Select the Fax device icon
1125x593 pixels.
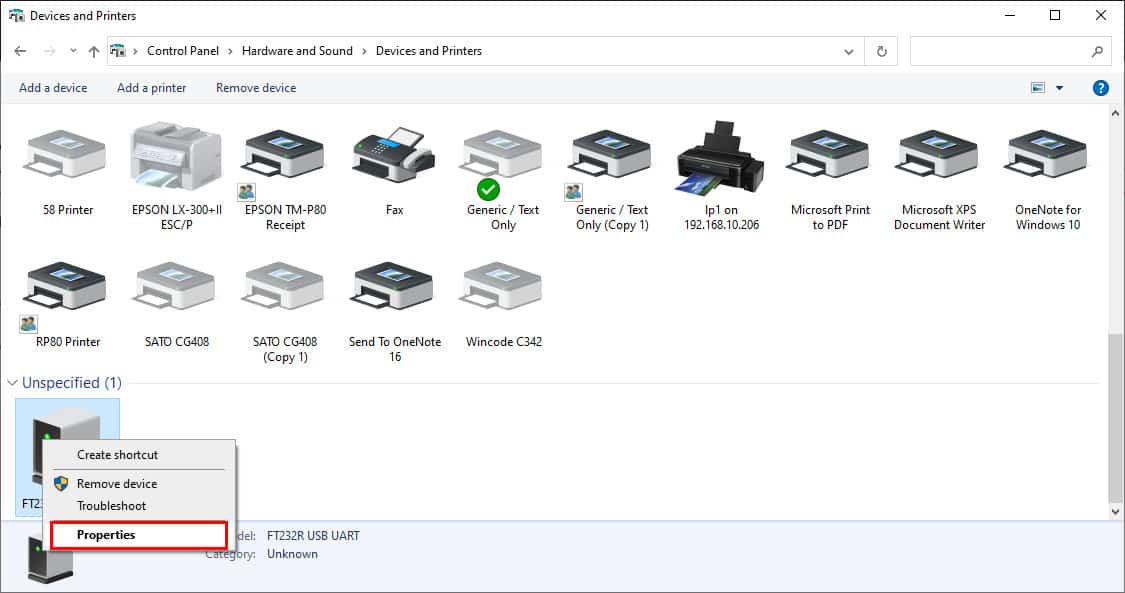point(394,153)
